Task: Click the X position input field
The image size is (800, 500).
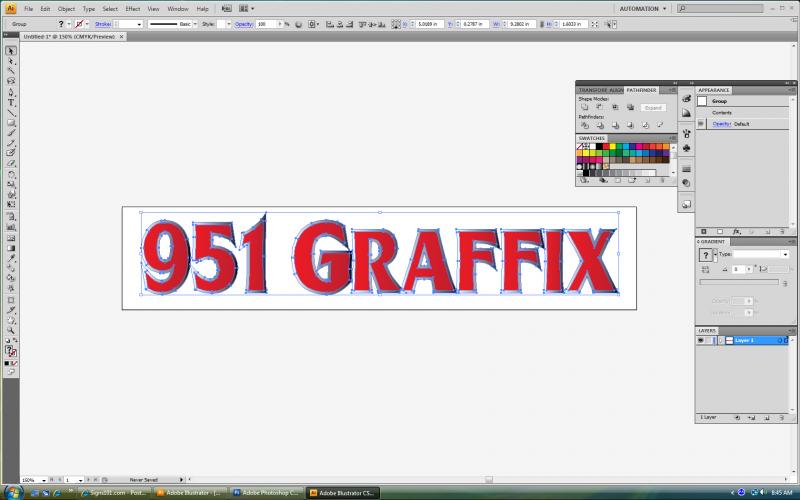Action: pyautogui.click(x=430, y=24)
